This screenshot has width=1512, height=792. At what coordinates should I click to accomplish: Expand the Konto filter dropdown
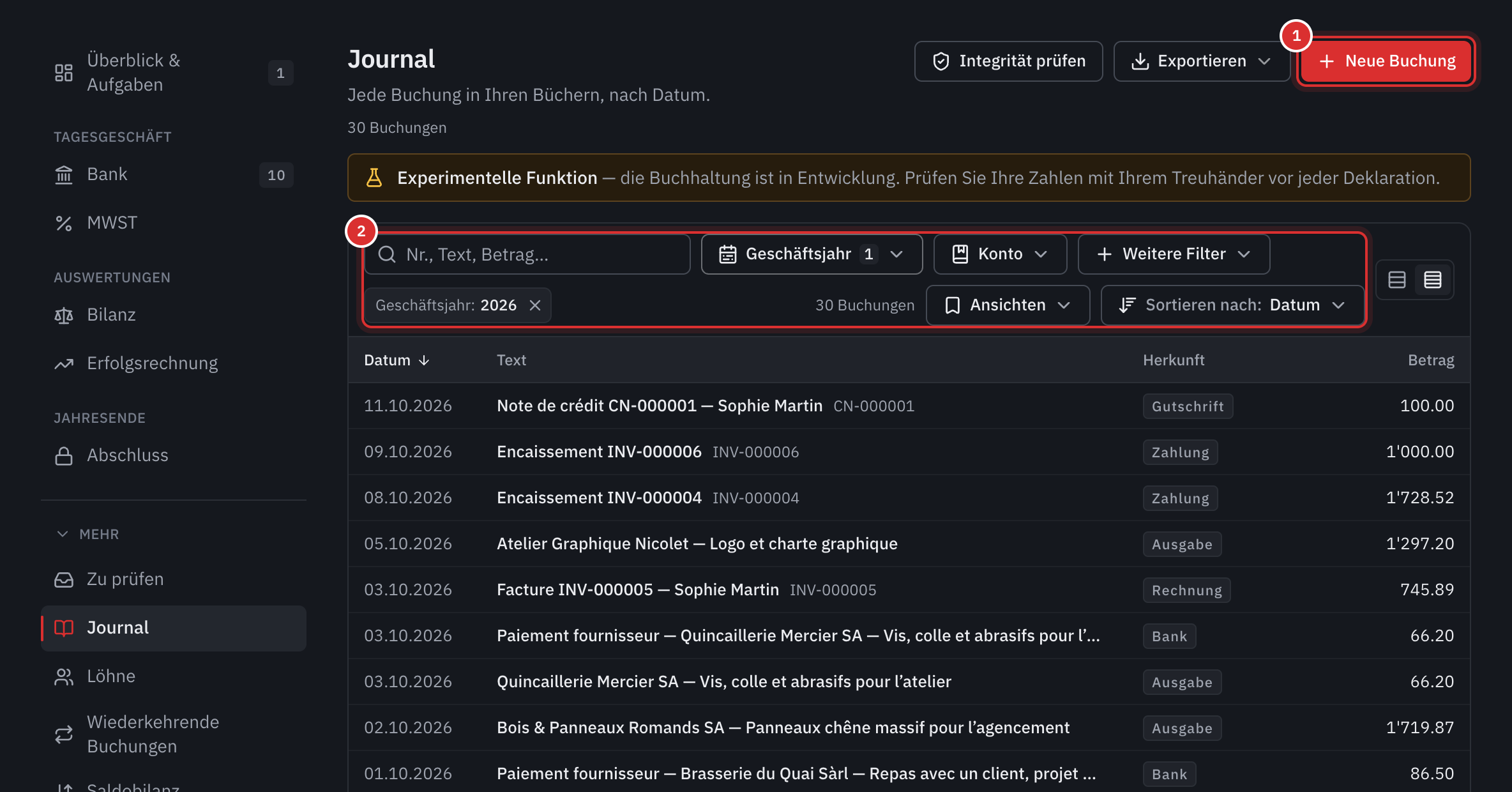pos(1000,254)
